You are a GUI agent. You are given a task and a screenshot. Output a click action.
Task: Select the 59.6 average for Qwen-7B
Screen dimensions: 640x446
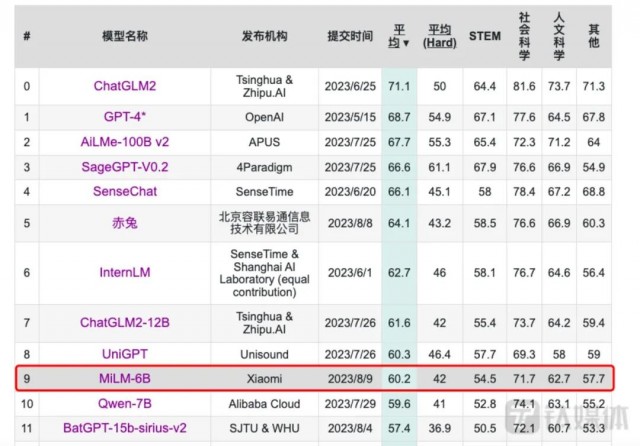pos(399,404)
